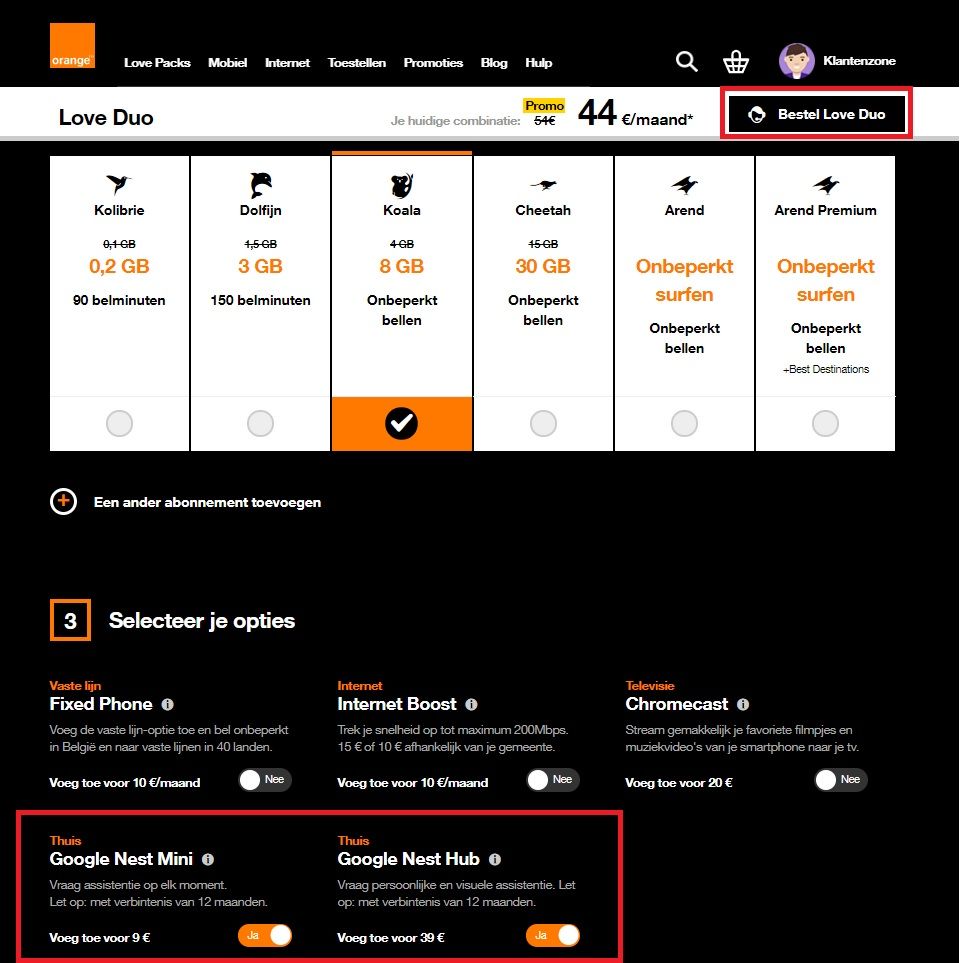
Task: Select the Cheetah plan radio button
Action: [543, 423]
